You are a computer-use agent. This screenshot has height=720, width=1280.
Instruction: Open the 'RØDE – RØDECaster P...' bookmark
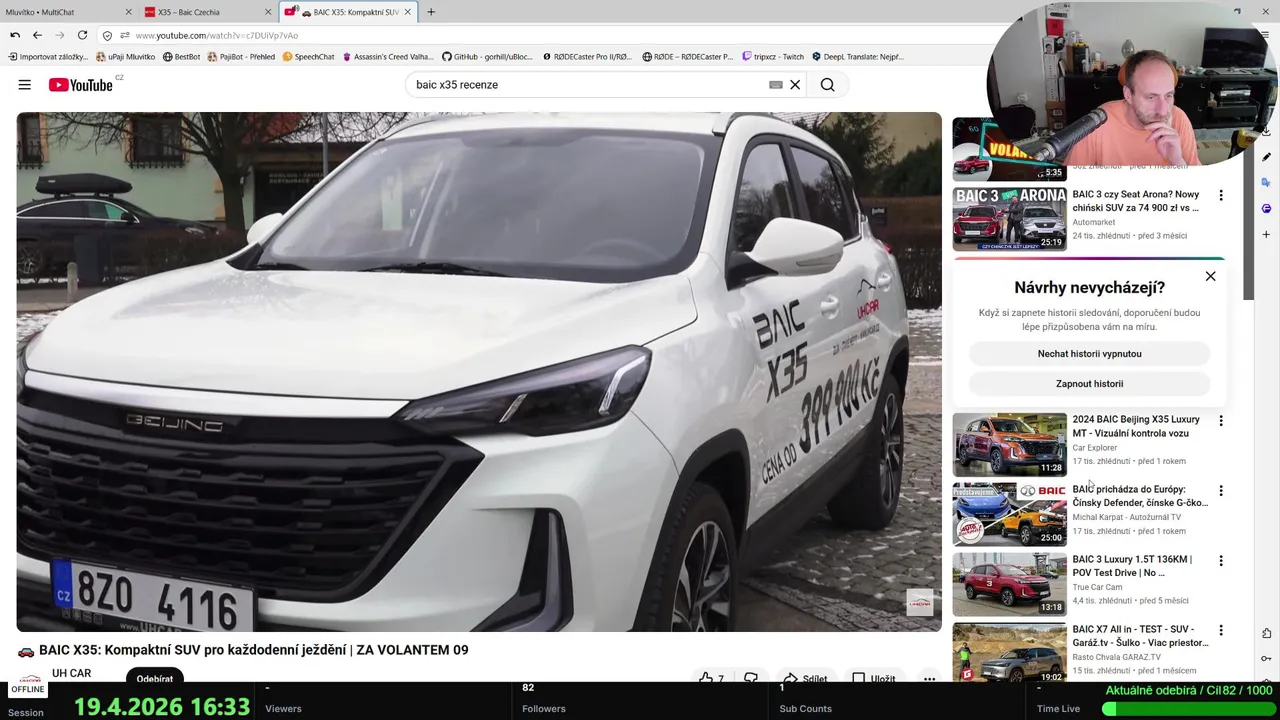(688, 57)
